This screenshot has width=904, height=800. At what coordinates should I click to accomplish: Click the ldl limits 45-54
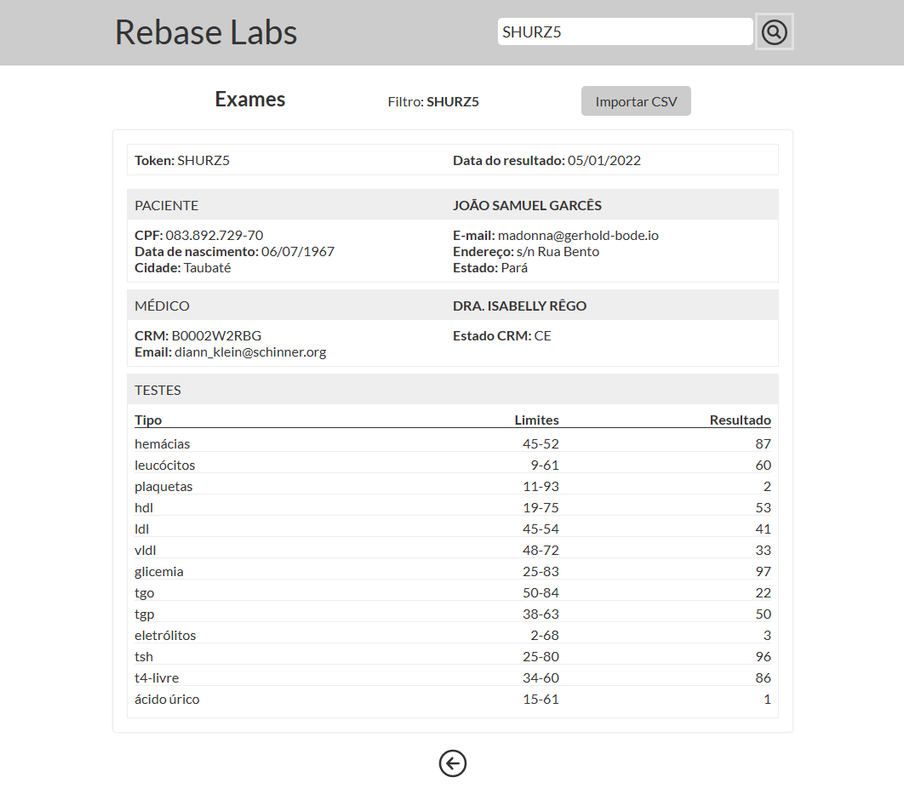point(541,529)
